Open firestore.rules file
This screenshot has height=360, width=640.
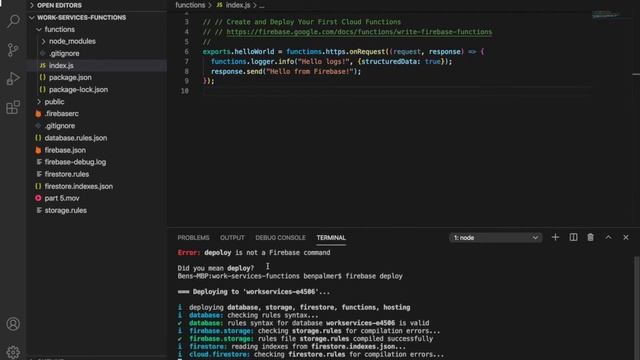[67, 174]
